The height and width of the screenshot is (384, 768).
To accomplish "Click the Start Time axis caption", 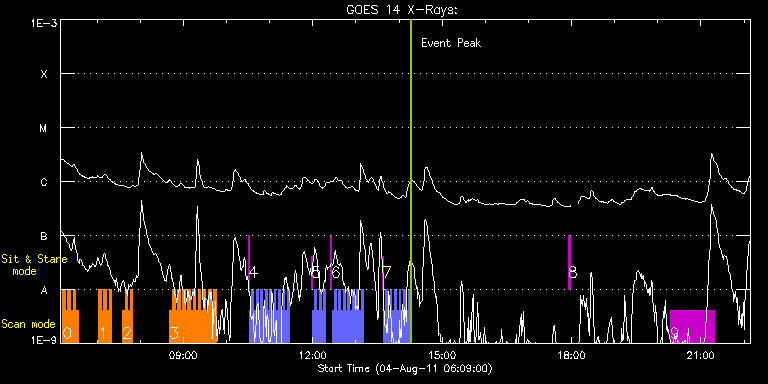I will pos(405,368).
